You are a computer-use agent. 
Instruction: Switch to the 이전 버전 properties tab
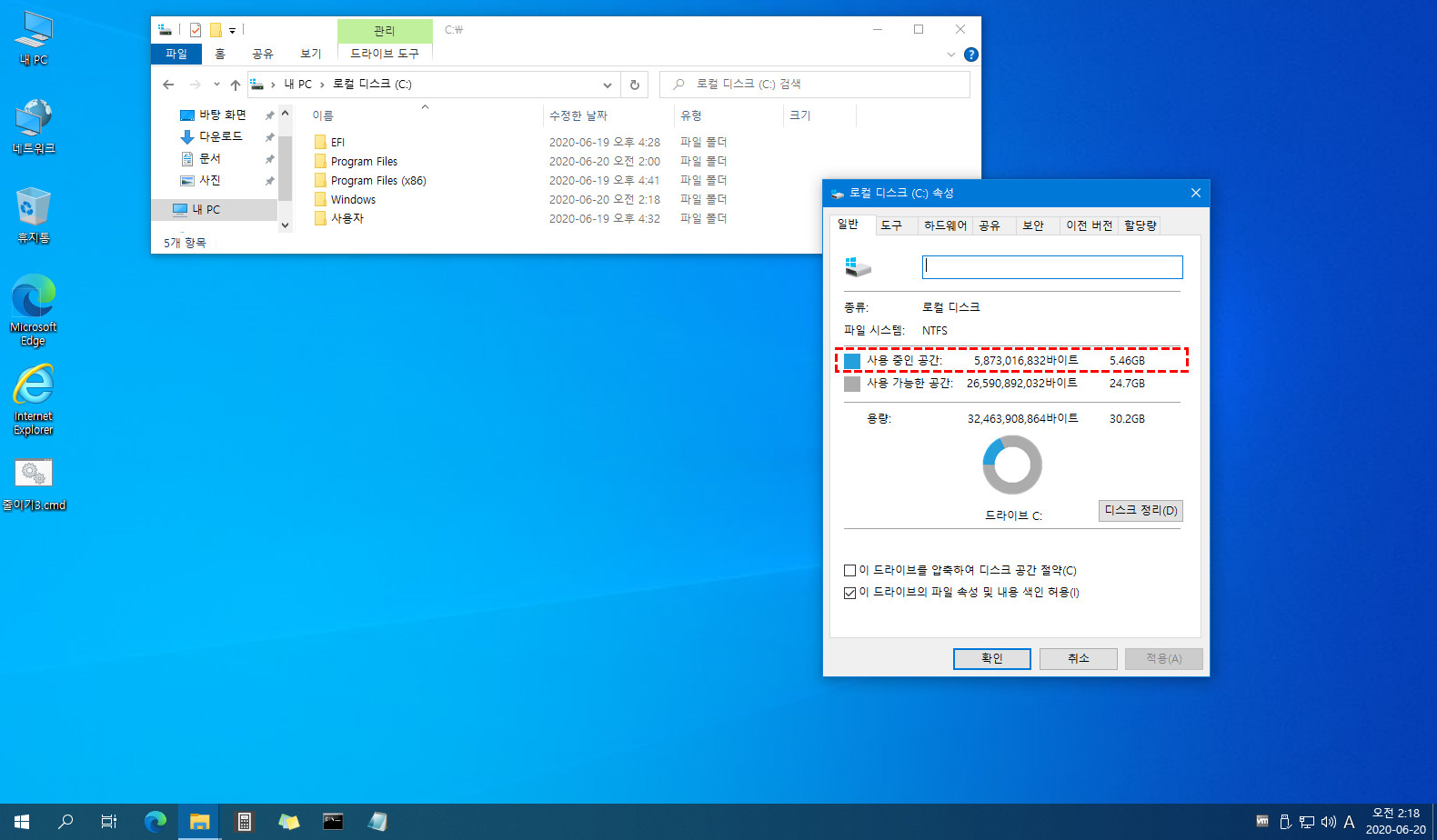click(x=1089, y=225)
